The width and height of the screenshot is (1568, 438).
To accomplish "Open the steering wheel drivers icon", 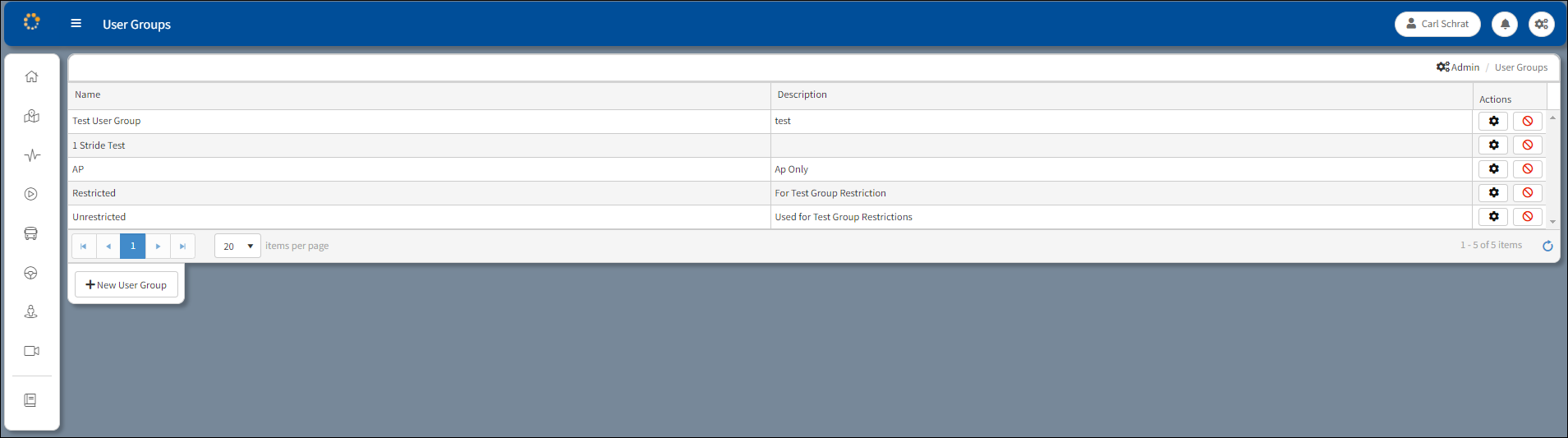I will pyautogui.click(x=31, y=273).
